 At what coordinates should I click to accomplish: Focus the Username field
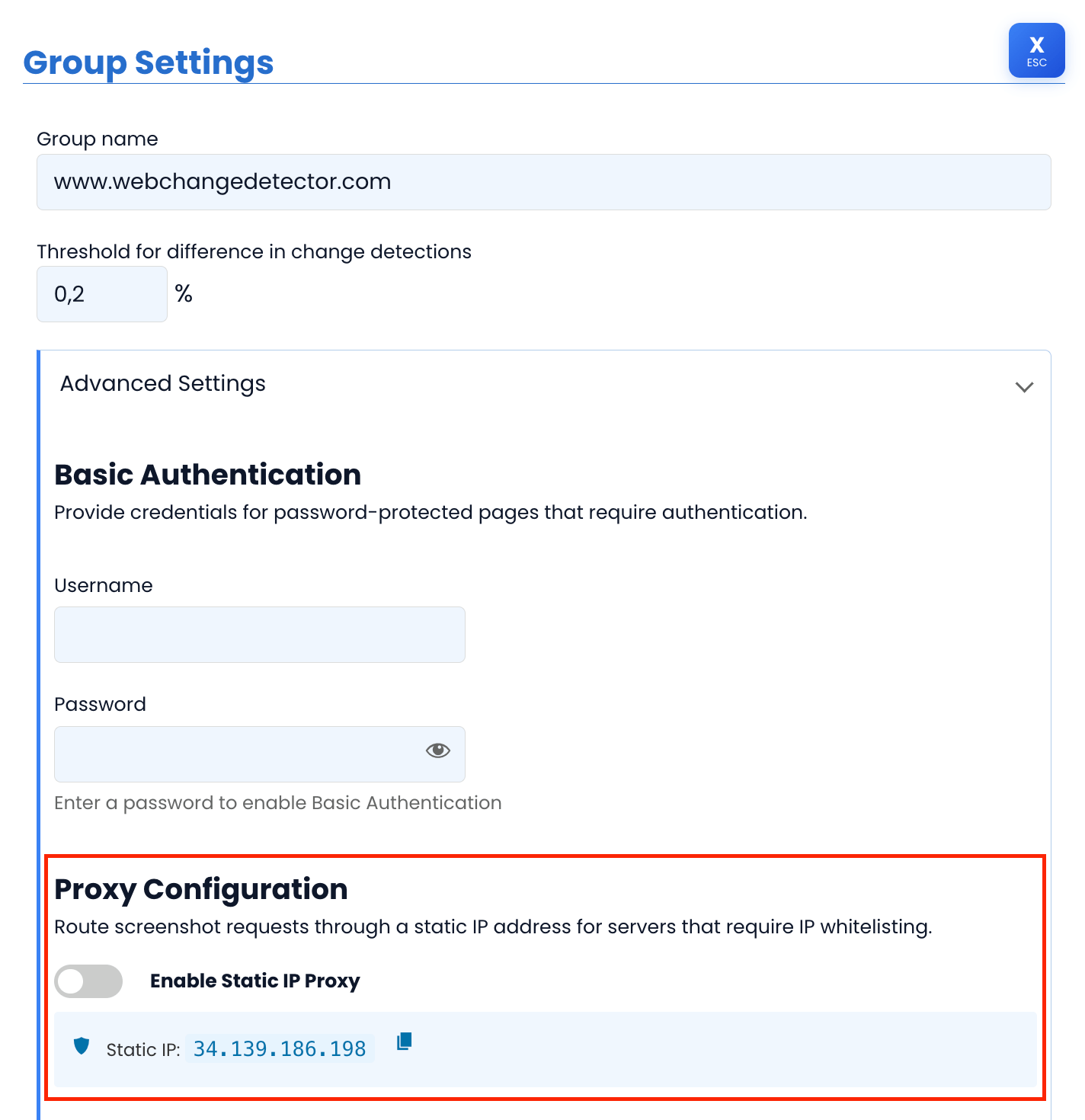[x=259, y=634]
